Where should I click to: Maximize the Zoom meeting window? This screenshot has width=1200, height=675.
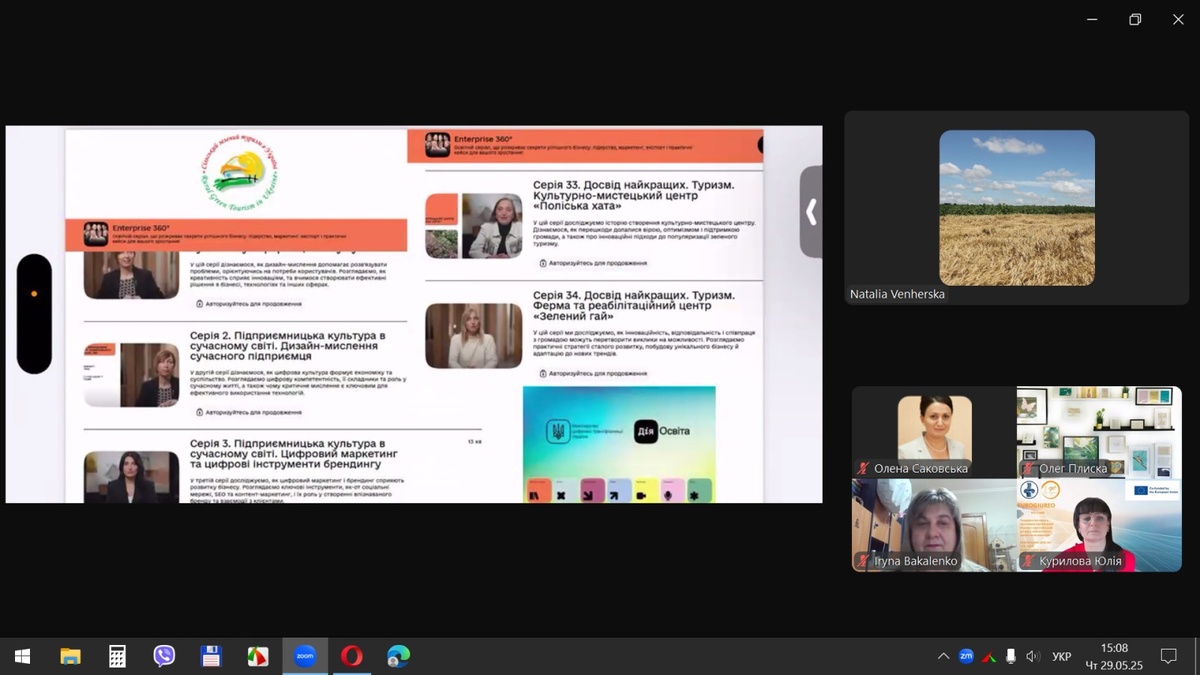1135,19
